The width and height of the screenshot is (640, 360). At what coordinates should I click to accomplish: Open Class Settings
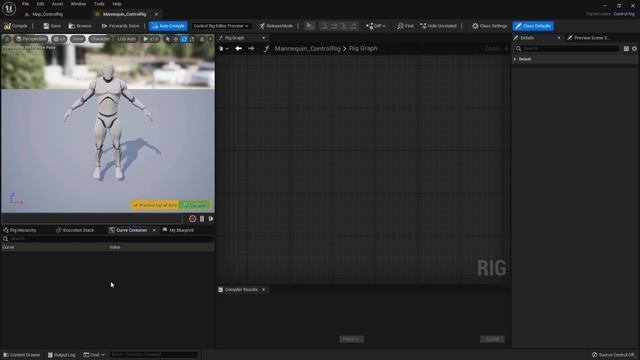click(x=489, y=26)
